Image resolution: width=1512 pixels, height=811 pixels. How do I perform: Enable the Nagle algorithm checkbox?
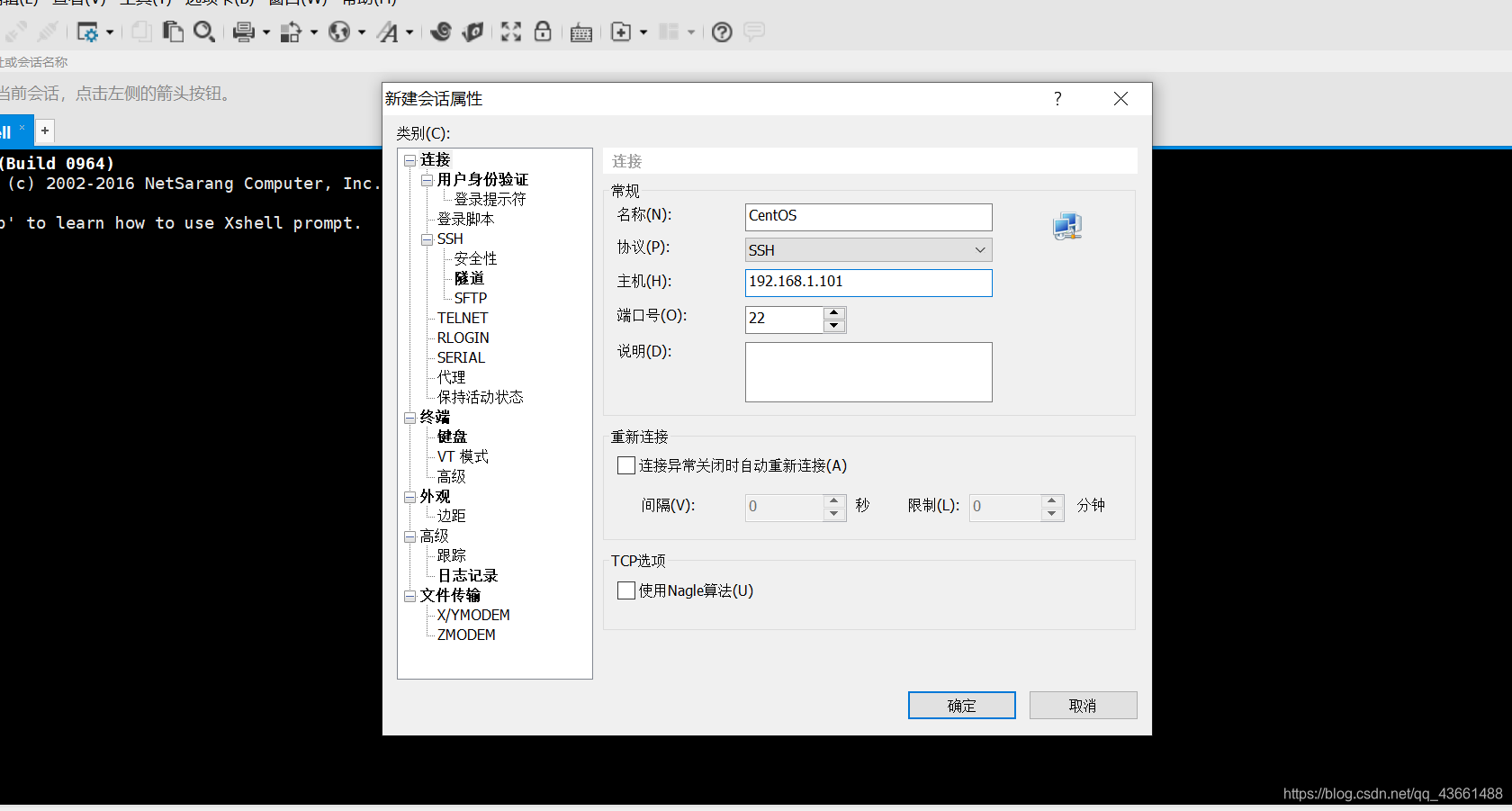click(x=626, y=590)
